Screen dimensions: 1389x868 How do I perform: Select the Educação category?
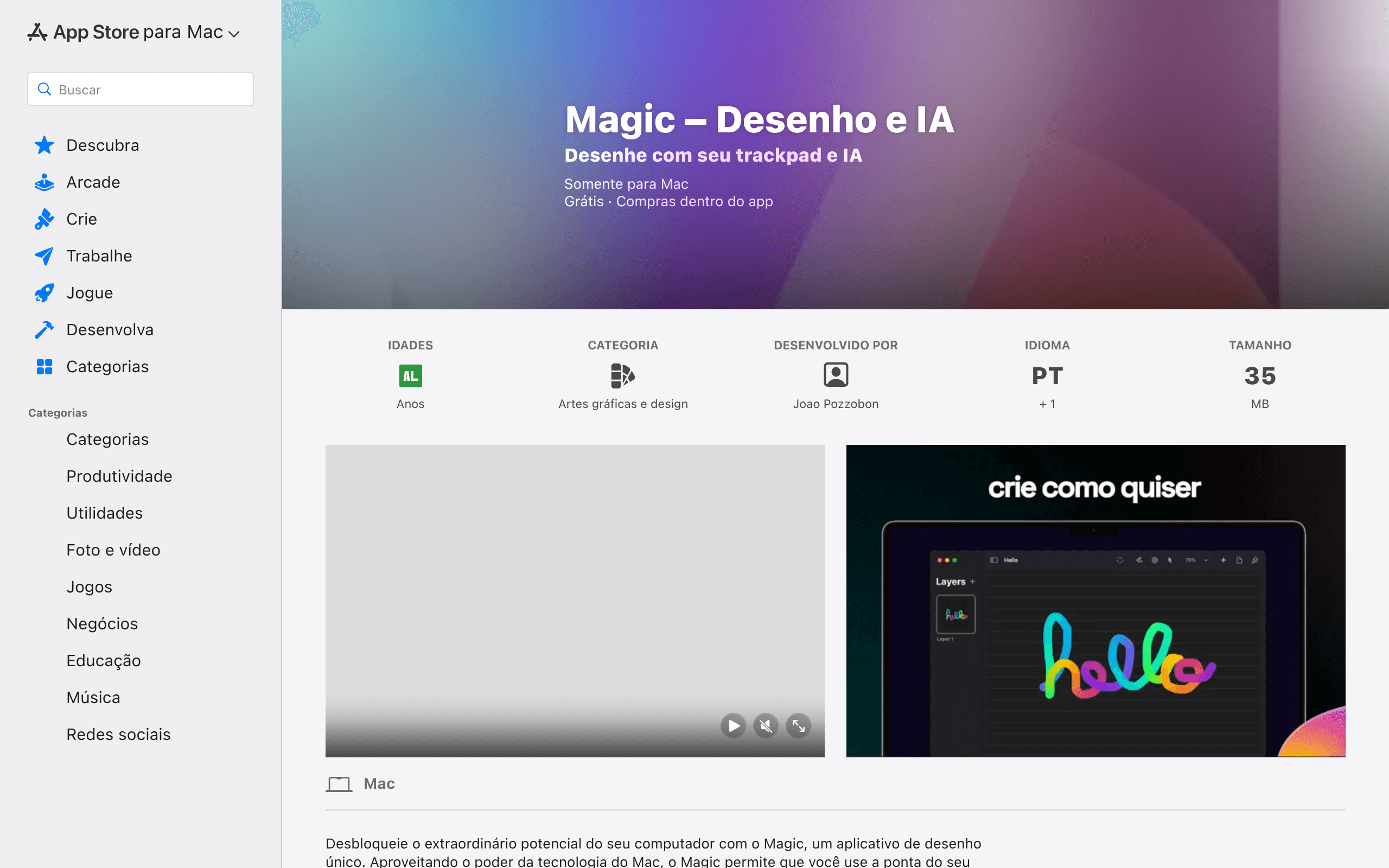[103, 660]
